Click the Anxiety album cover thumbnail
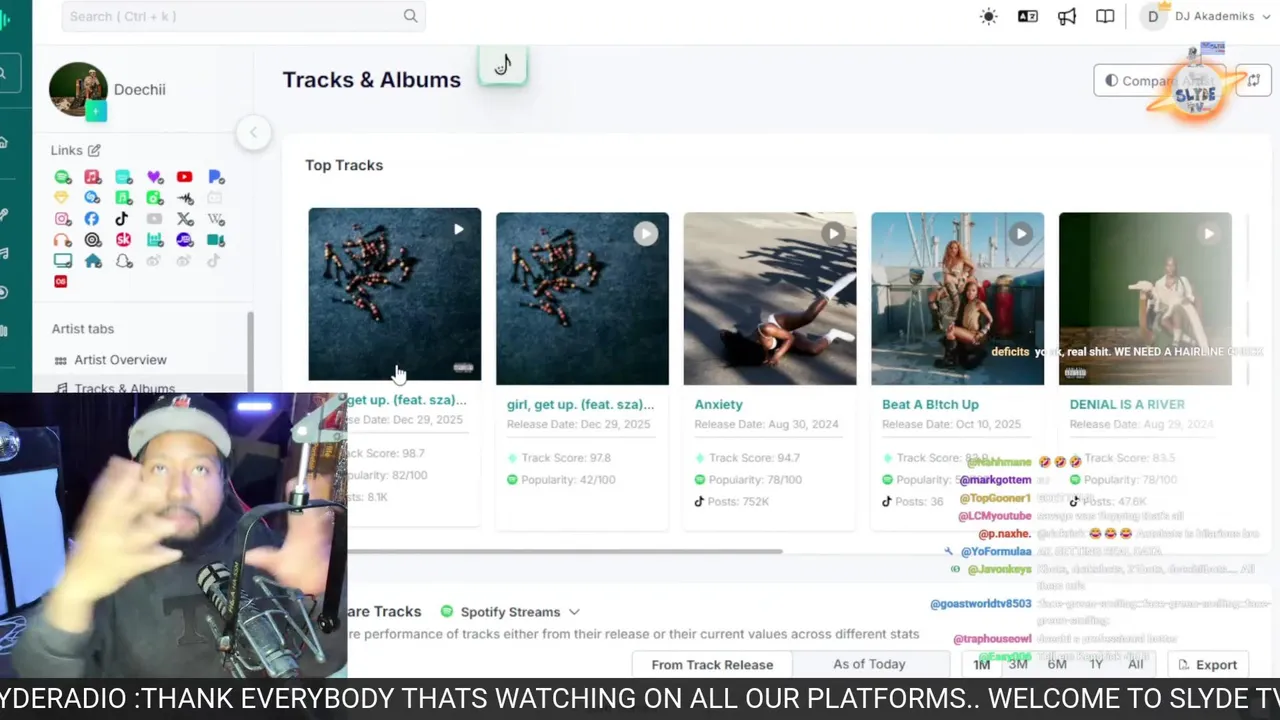The height and width of the screenshot is (720, 1280). click(770, 298)
